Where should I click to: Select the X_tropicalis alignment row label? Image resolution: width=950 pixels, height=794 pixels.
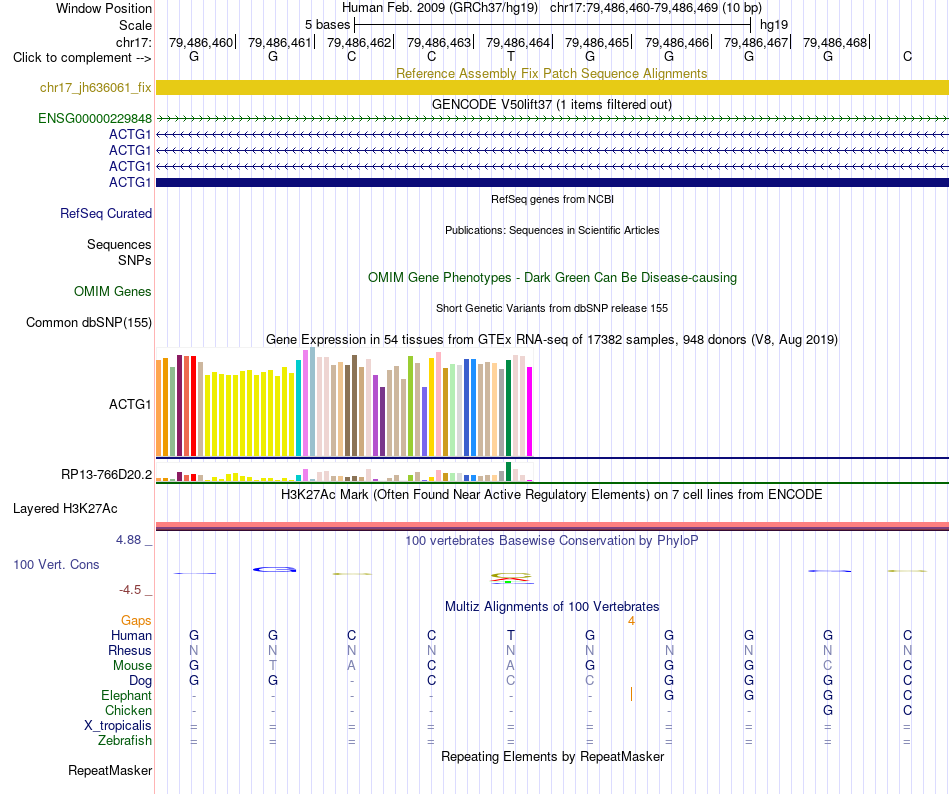pyautogui.click(x=118, y=726)
